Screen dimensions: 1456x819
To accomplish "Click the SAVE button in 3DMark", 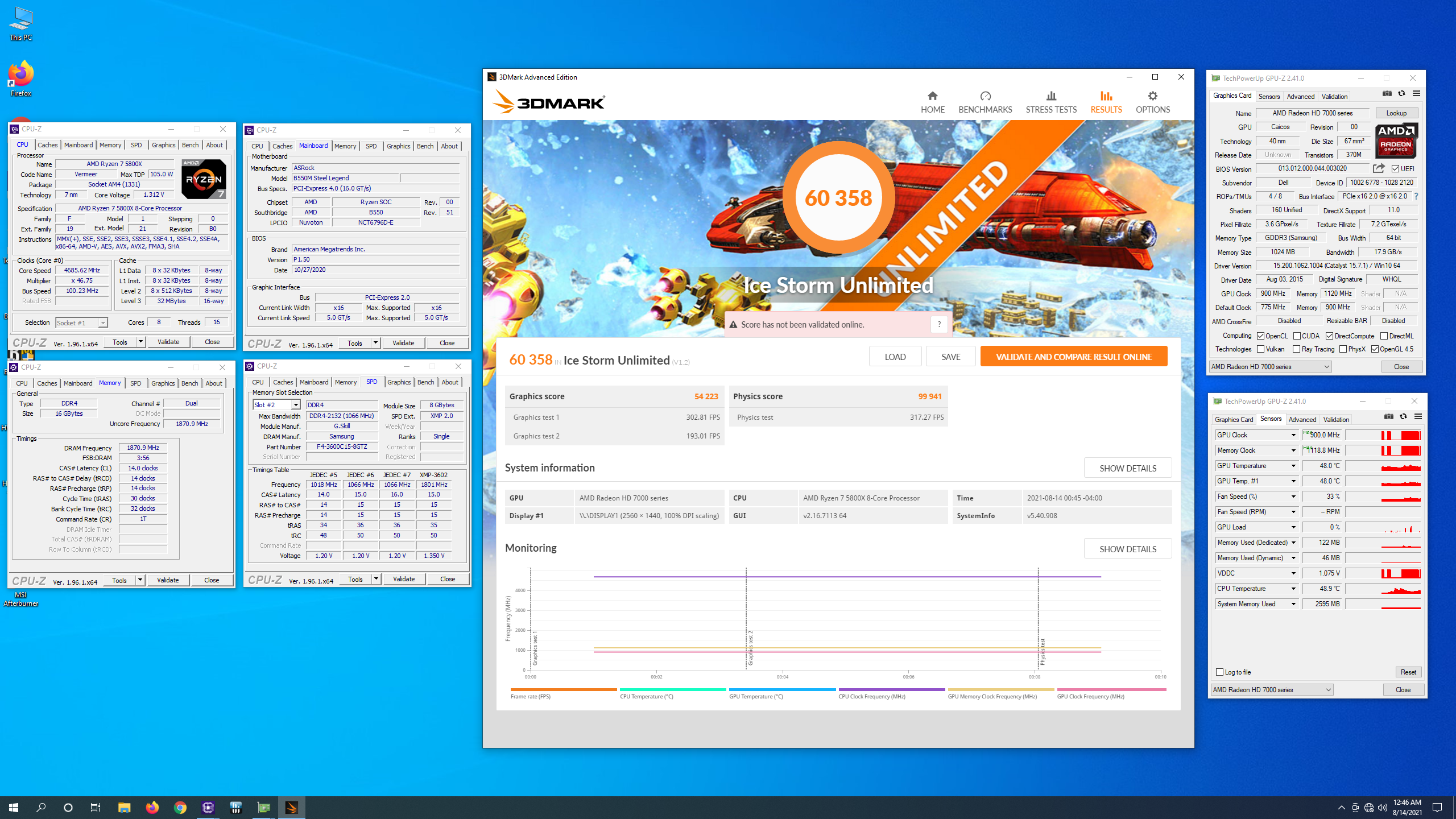I will 950,357.
